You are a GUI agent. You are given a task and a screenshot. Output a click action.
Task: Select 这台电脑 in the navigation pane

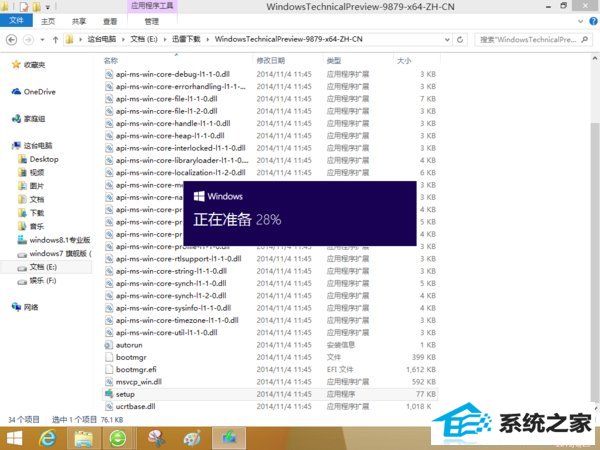[x=38, y=145]
